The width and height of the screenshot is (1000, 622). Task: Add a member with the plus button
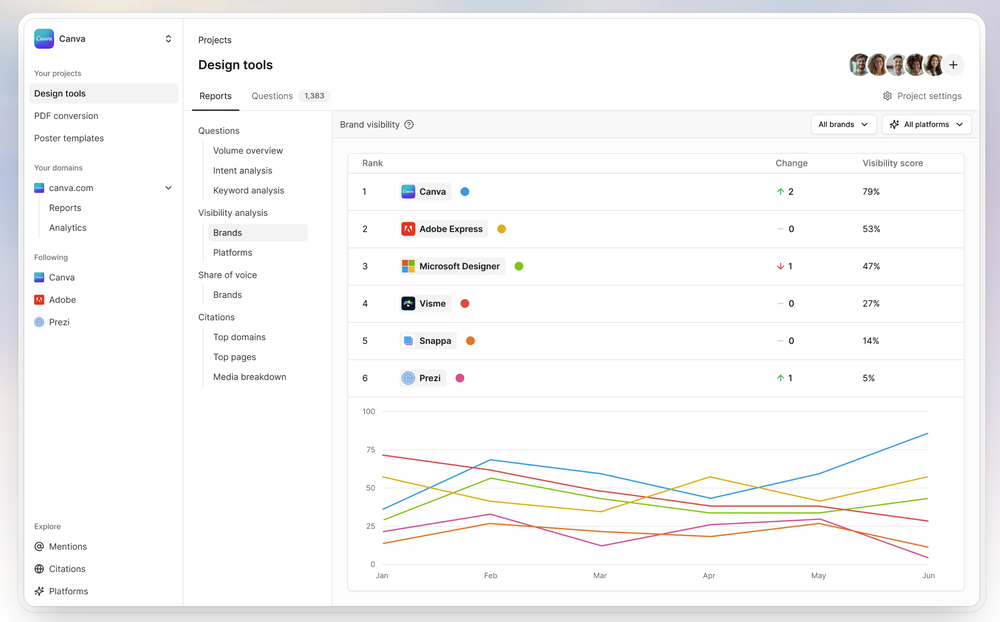953,64
